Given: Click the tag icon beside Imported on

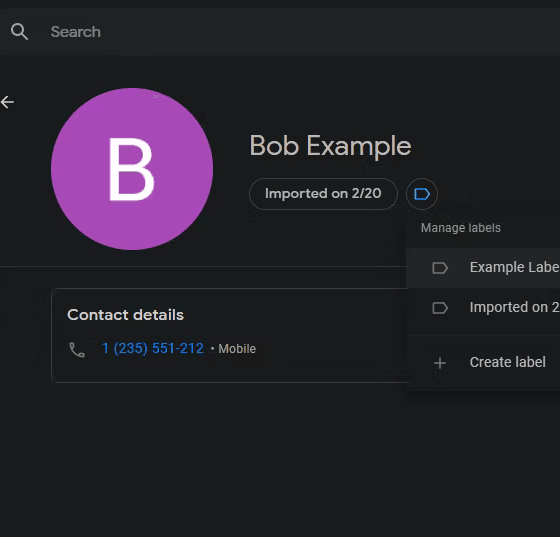Looking at the screenshot, I should [440, 308].
